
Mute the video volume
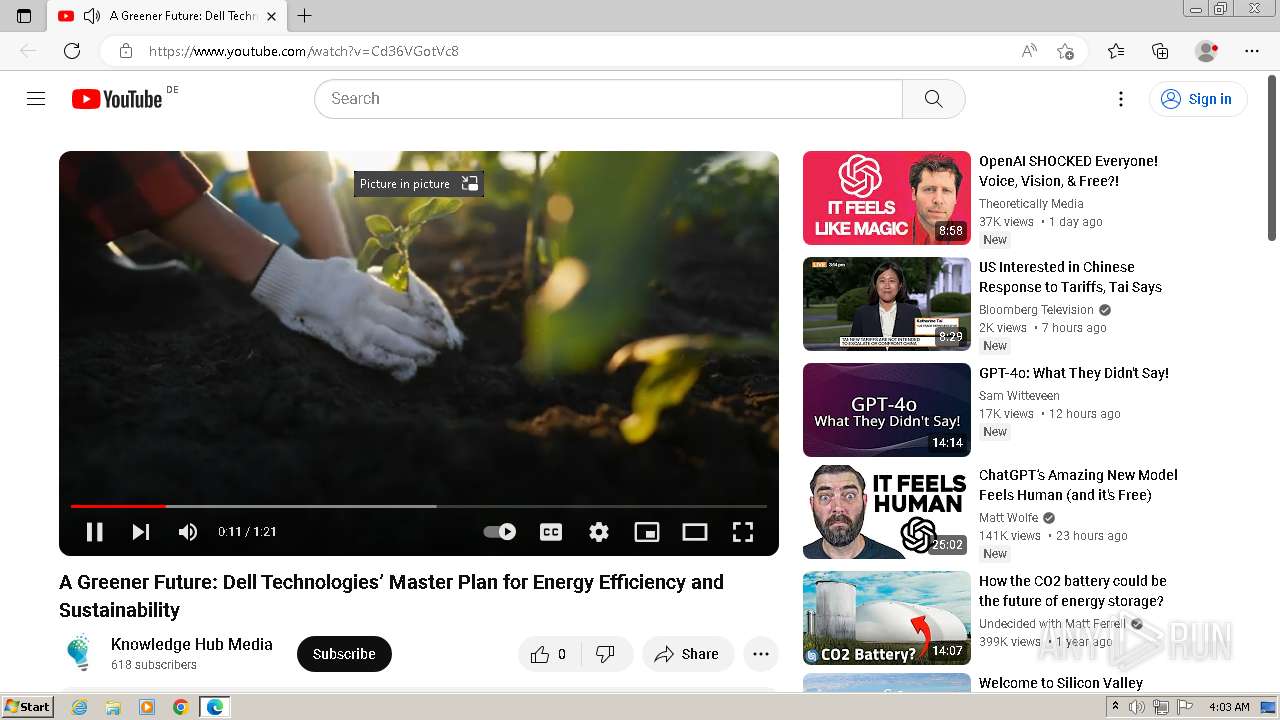pyautogui.click(x=188, y=532)
